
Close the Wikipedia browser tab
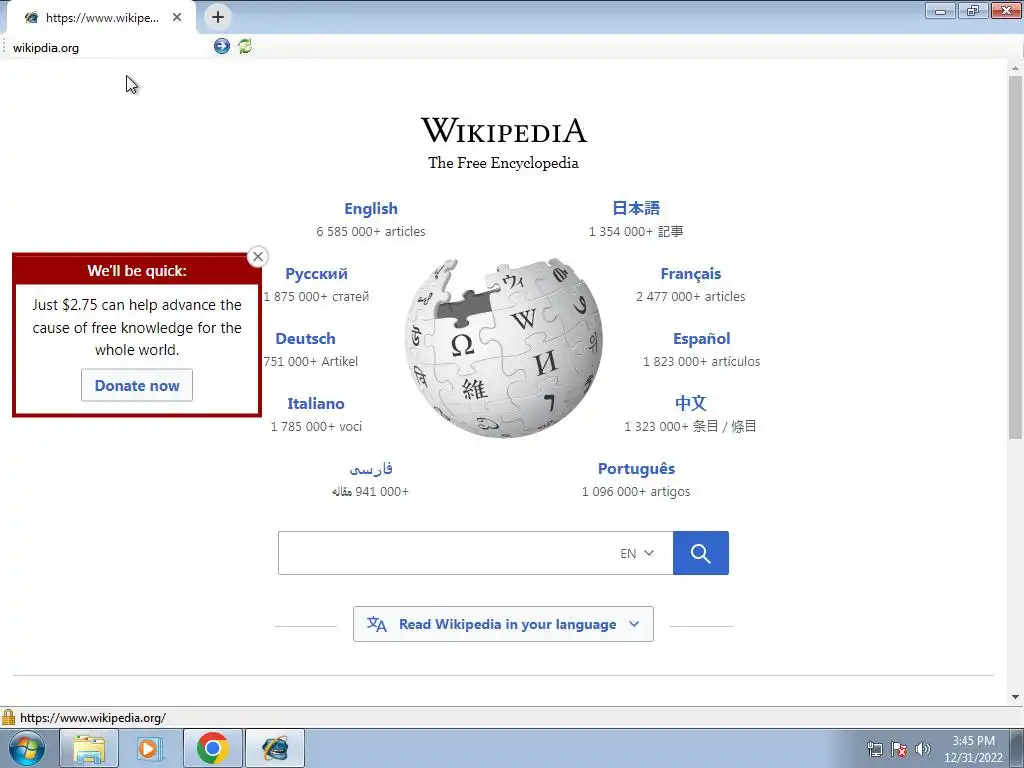[x=177, y=18]
